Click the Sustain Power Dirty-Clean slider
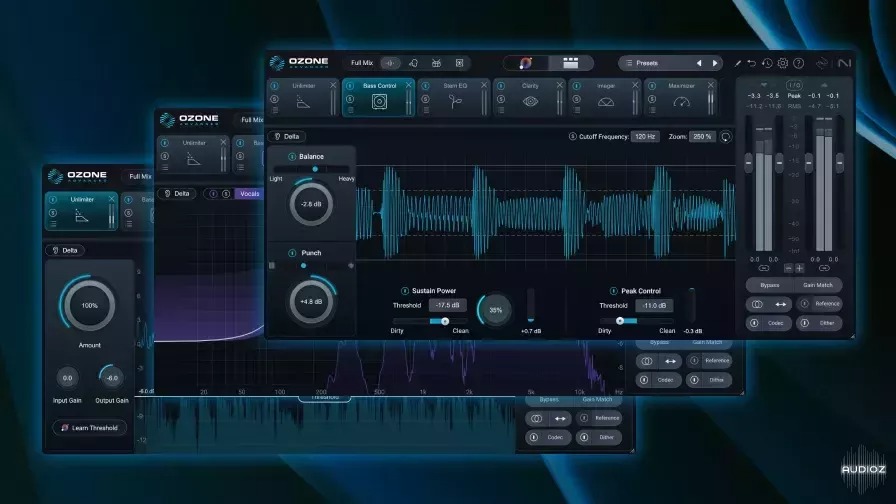896x504 pixels. 430,321
